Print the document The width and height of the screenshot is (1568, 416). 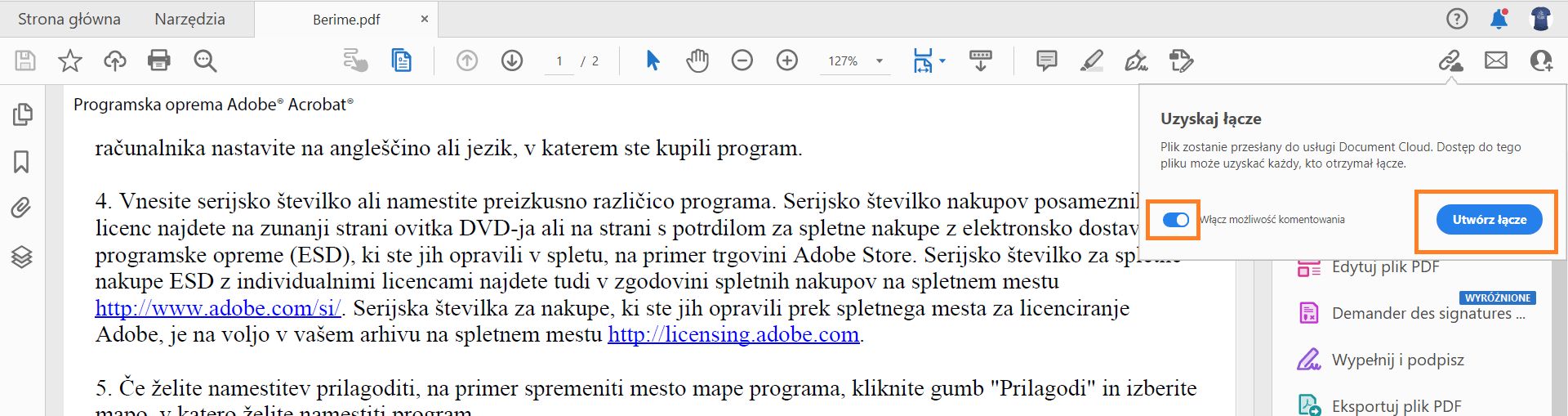(159, 60)
